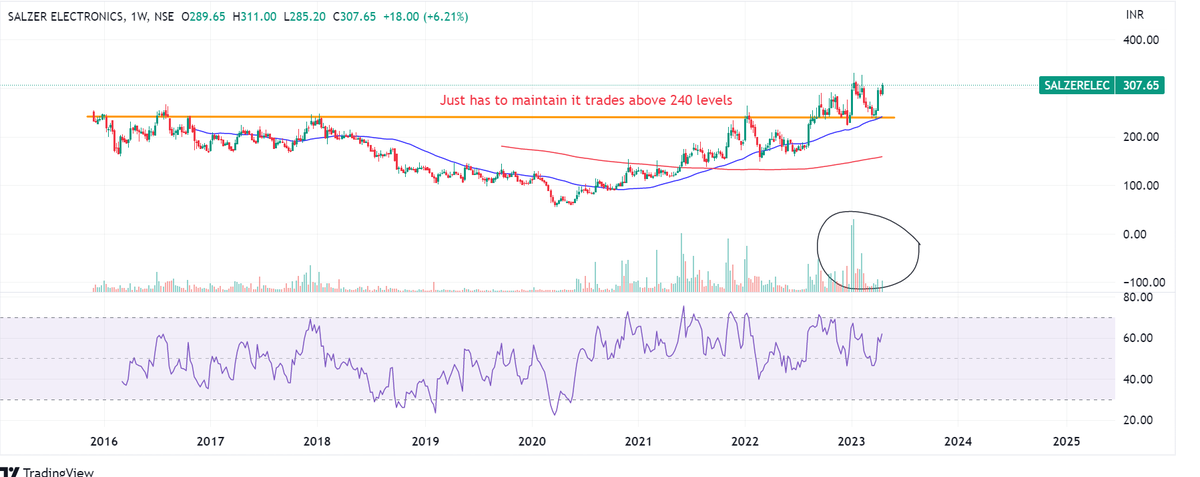Click the 100.00 price axis label
The image size is (1200, 477).
coord(1139,186)
